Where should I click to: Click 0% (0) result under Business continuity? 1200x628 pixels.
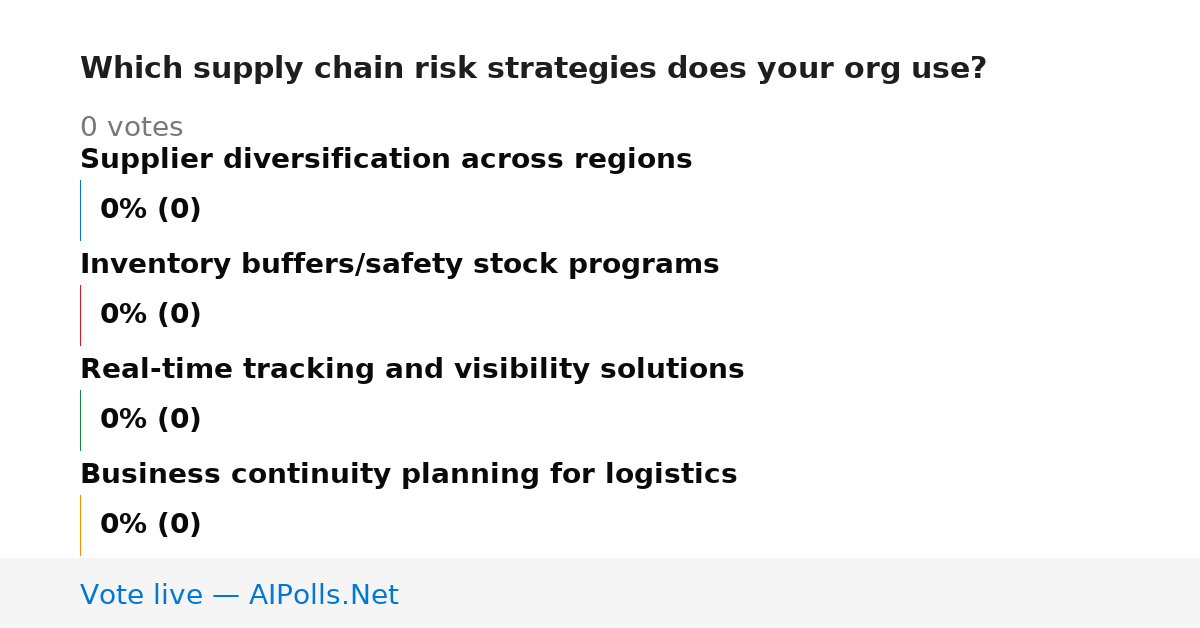click(150, 525)
